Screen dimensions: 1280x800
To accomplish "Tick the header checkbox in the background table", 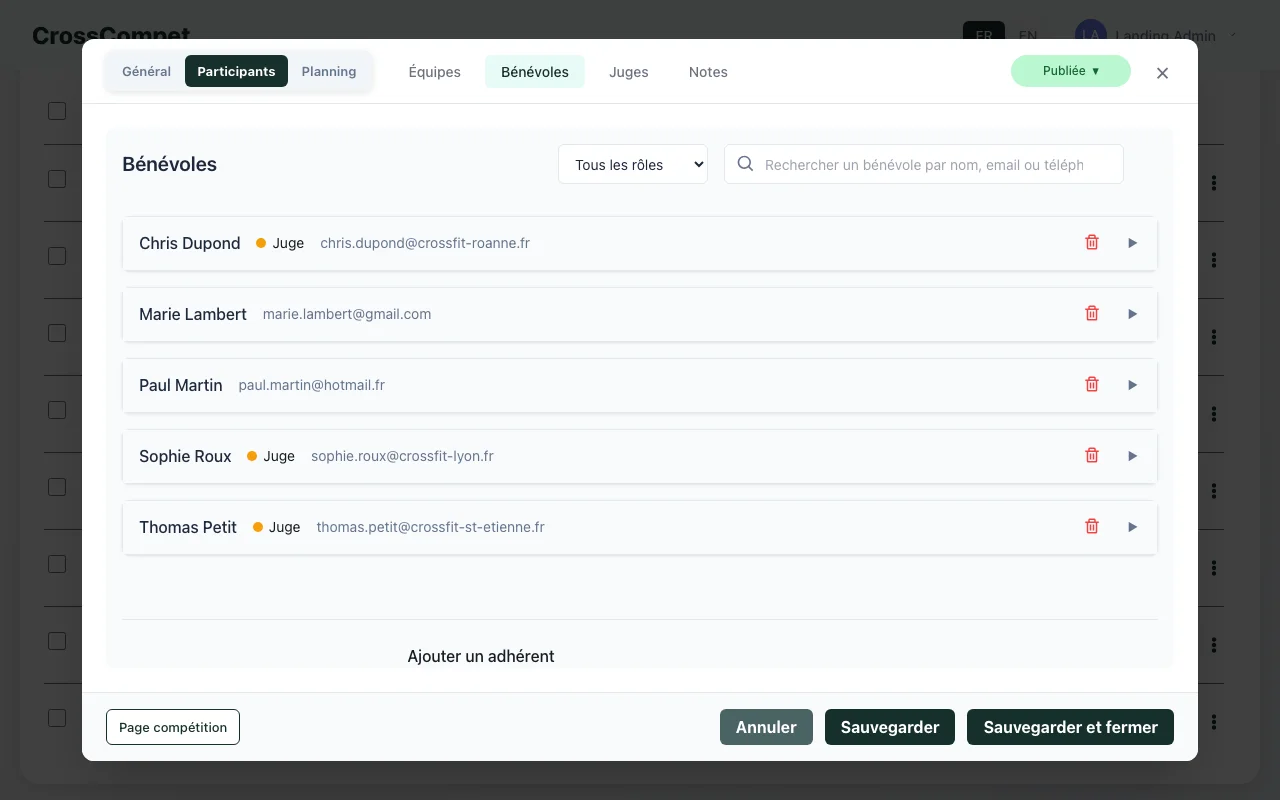I will tap(57, 110).
